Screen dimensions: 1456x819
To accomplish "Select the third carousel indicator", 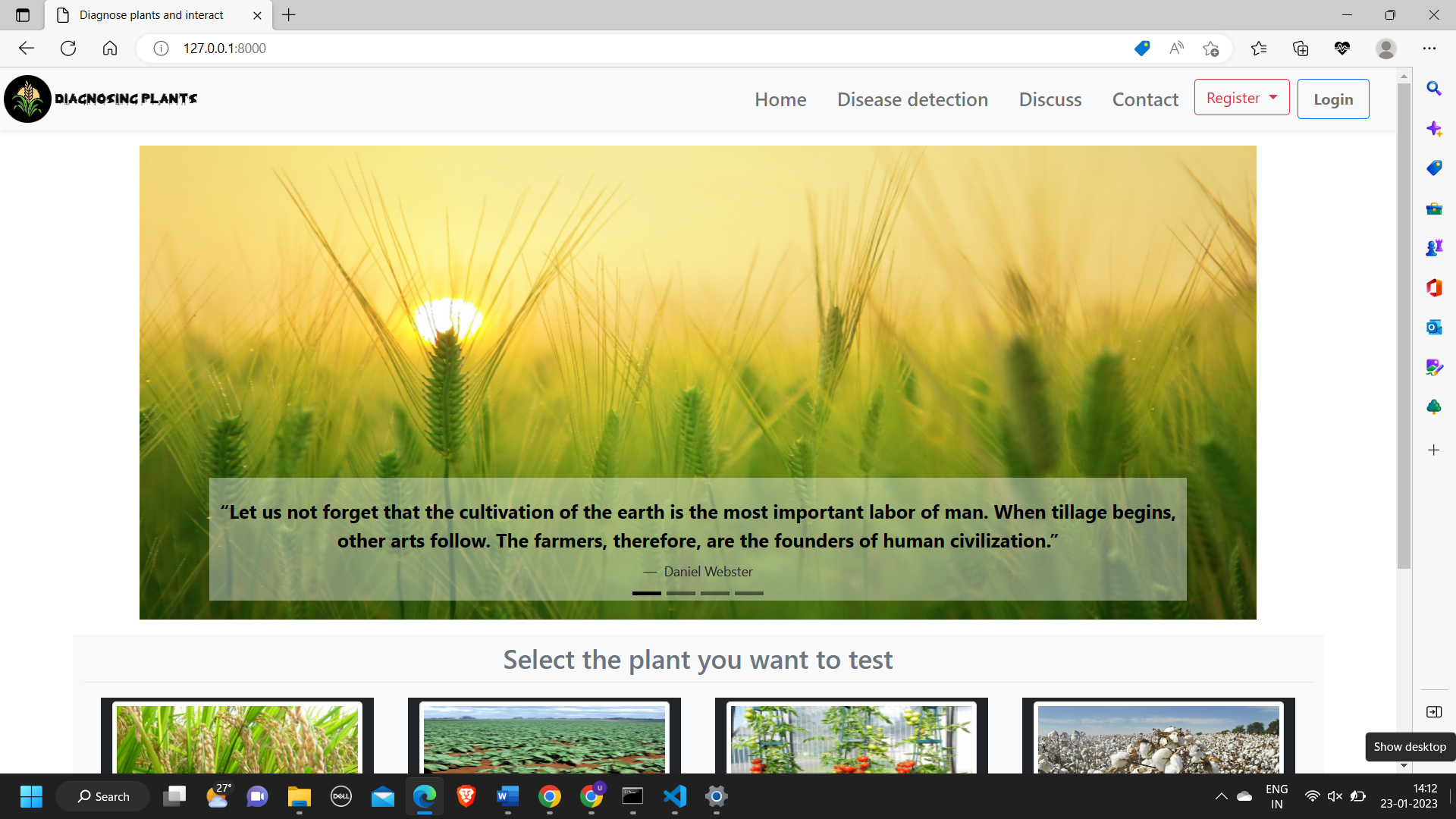I will pyautogui.click(x=715, y=593).
